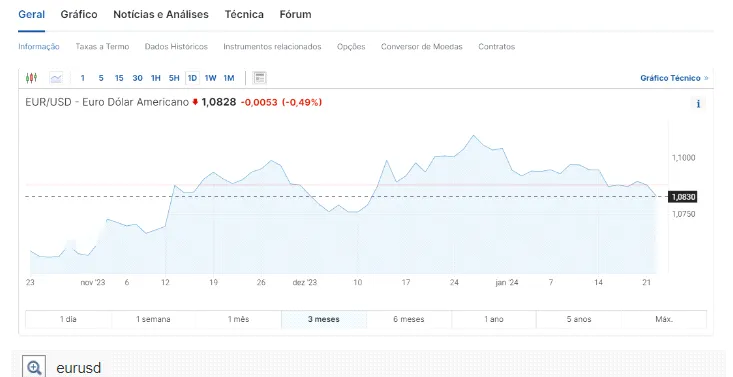Open Conversor de Moedas
Image resolution: width=733 pixels, height=377 pixels.
click(422, 47)
